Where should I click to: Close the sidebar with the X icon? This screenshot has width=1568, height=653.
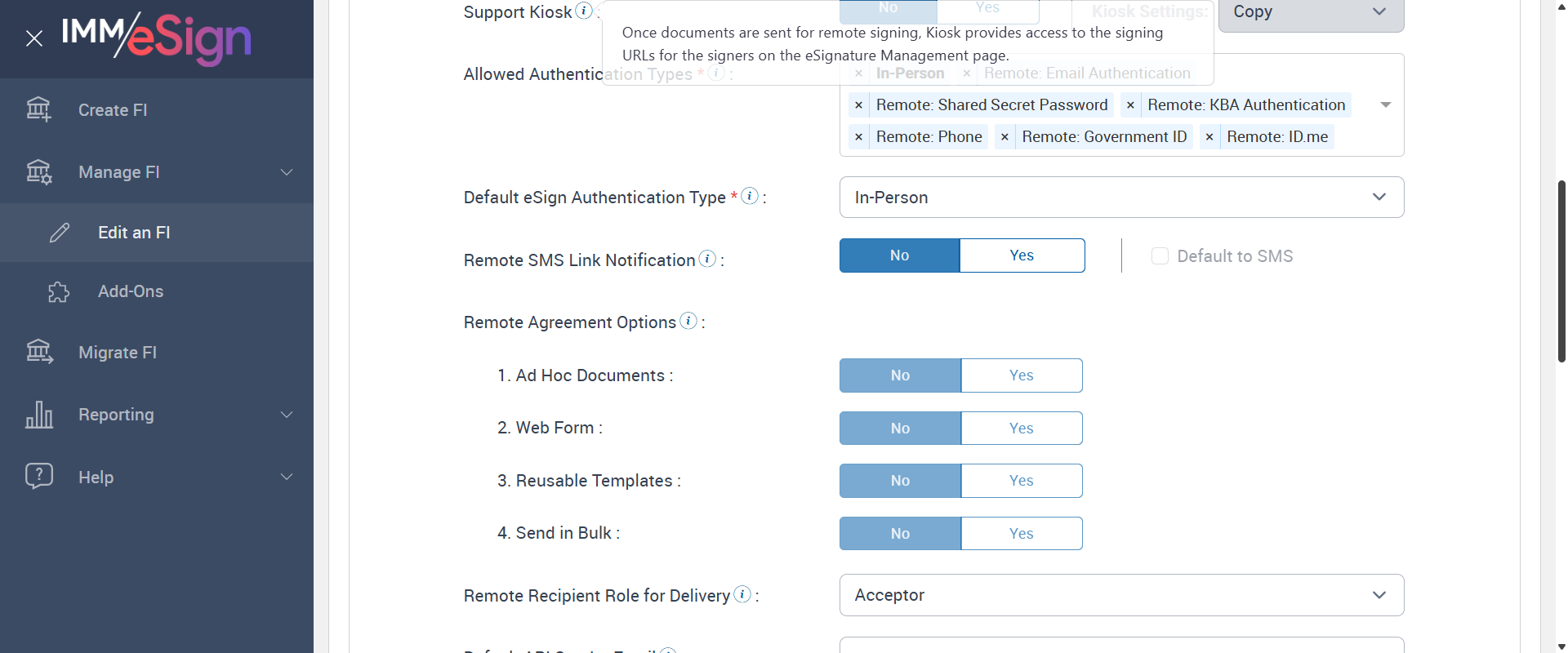[x=34, y=38]
